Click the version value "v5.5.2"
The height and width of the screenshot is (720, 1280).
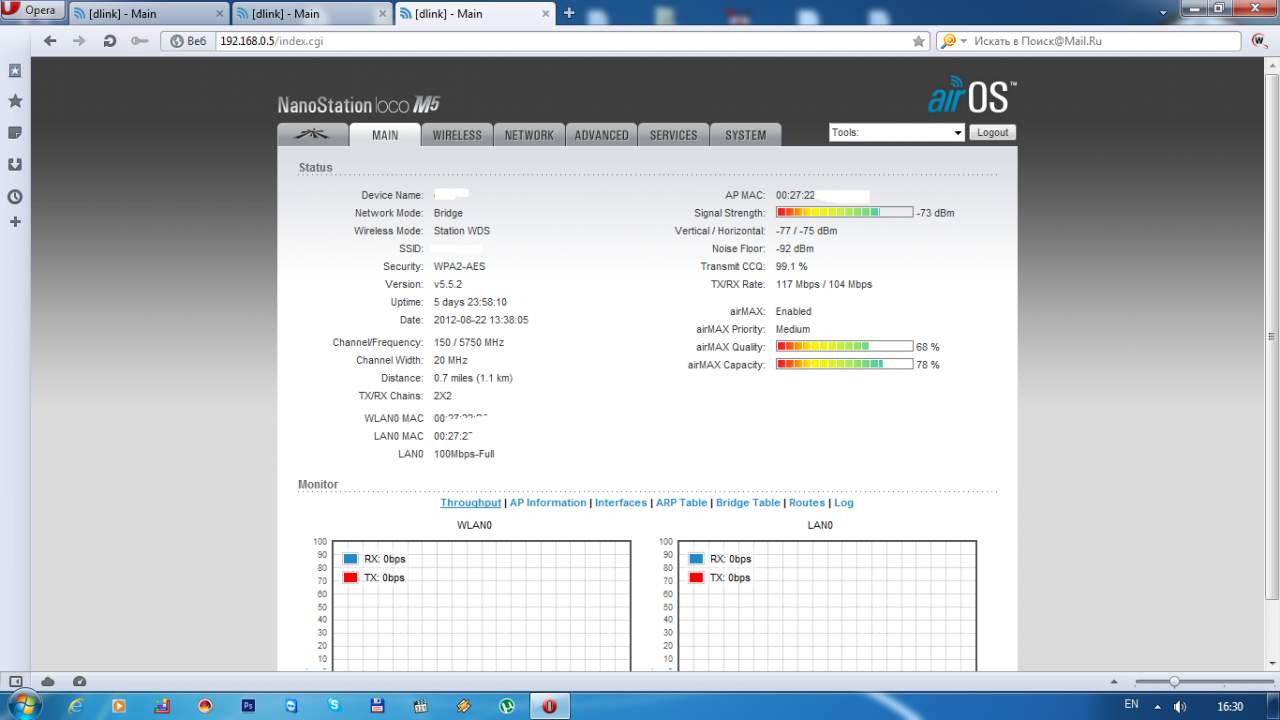click(448, 285)
